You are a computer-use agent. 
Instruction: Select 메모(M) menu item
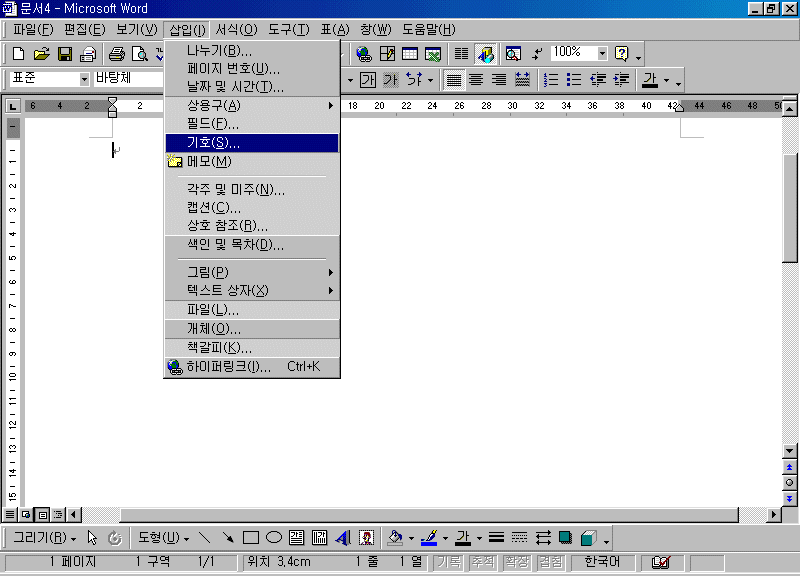[252, 162]
